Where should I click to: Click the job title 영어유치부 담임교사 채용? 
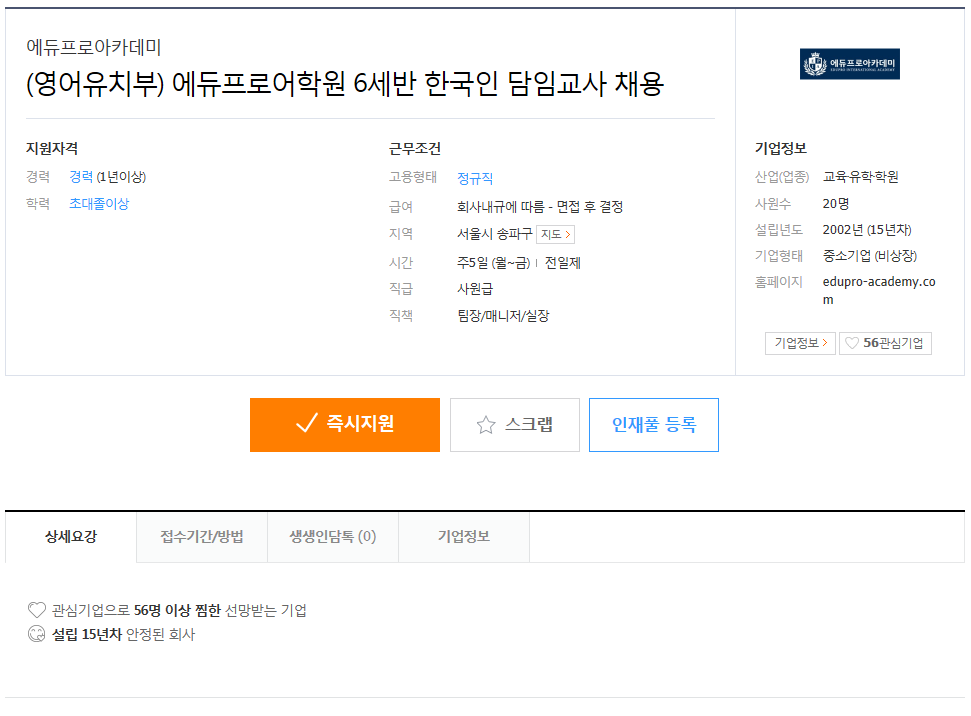click(345, 84)
